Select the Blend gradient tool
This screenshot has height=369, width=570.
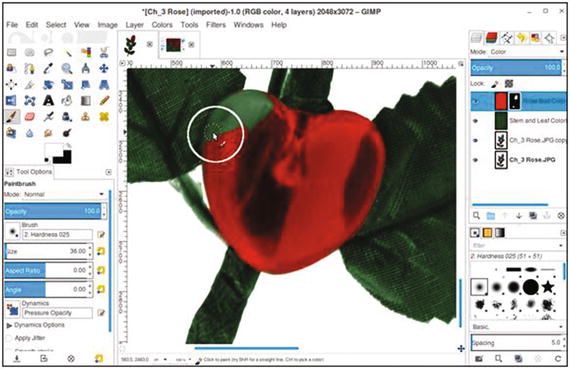click(x=86, y=101)
